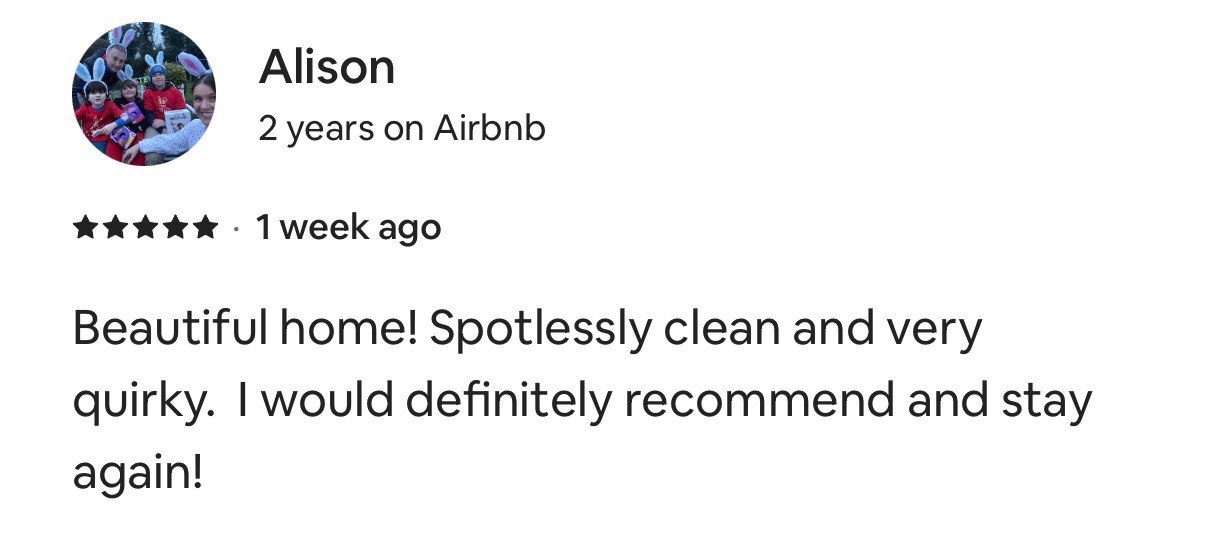Click the word "clean" in the review
The width and height of the screenshot is (1206, 541).
point(722,330)
